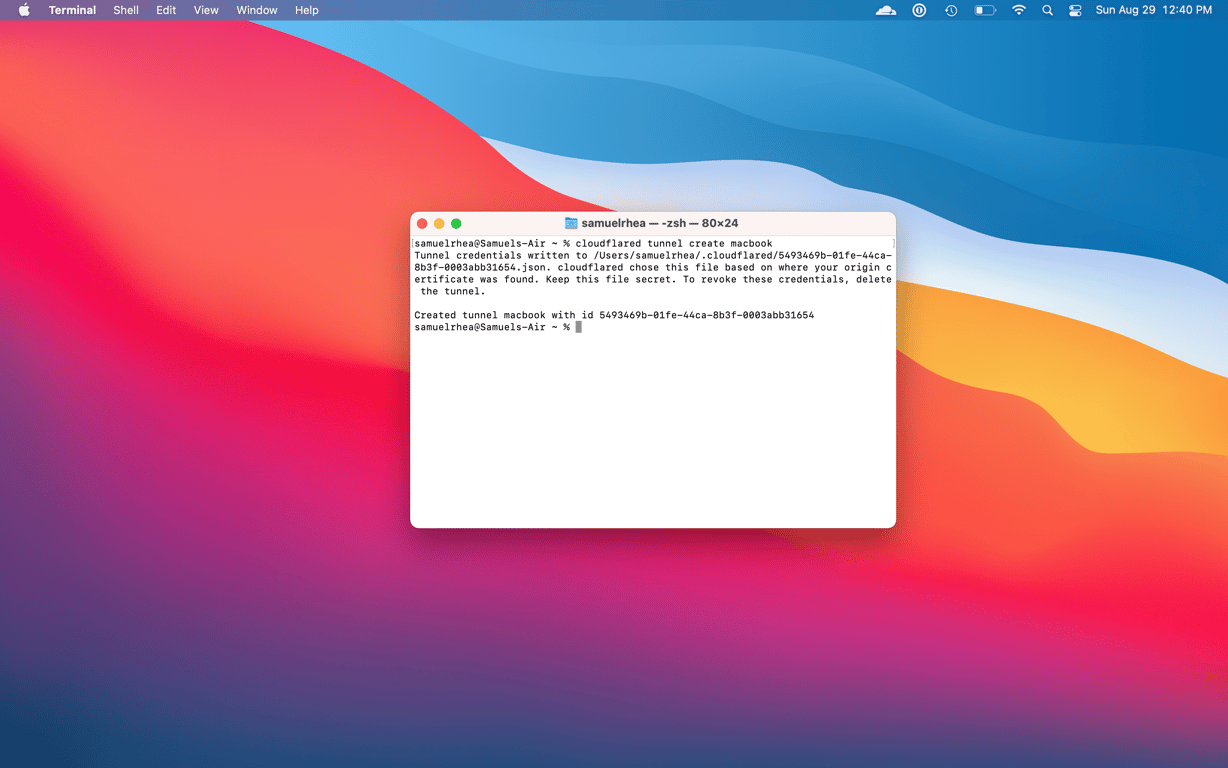Click the Tunnel credentials written to line
Screen dimensions: 1228x768
[653, 255]
